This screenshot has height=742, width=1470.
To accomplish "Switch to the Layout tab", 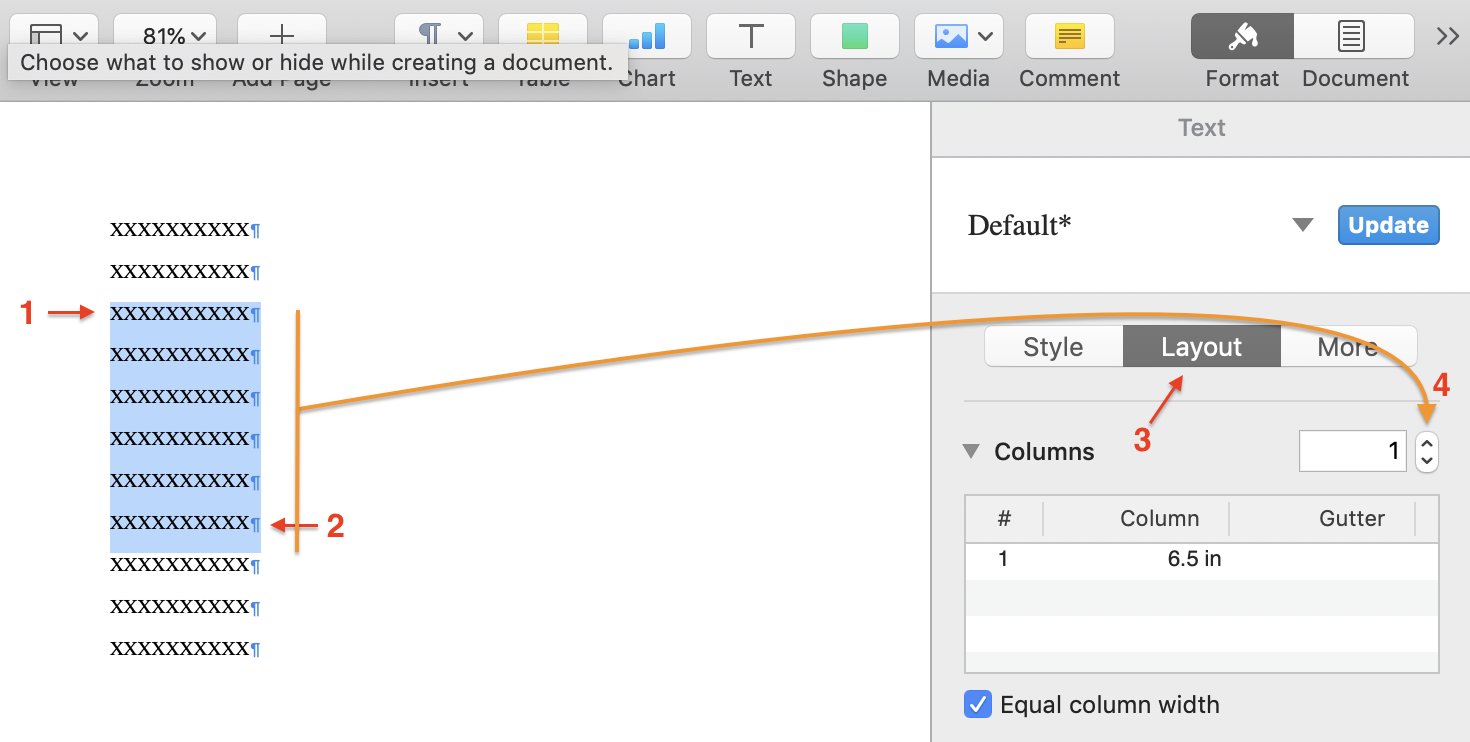I will coord(1201,347).
